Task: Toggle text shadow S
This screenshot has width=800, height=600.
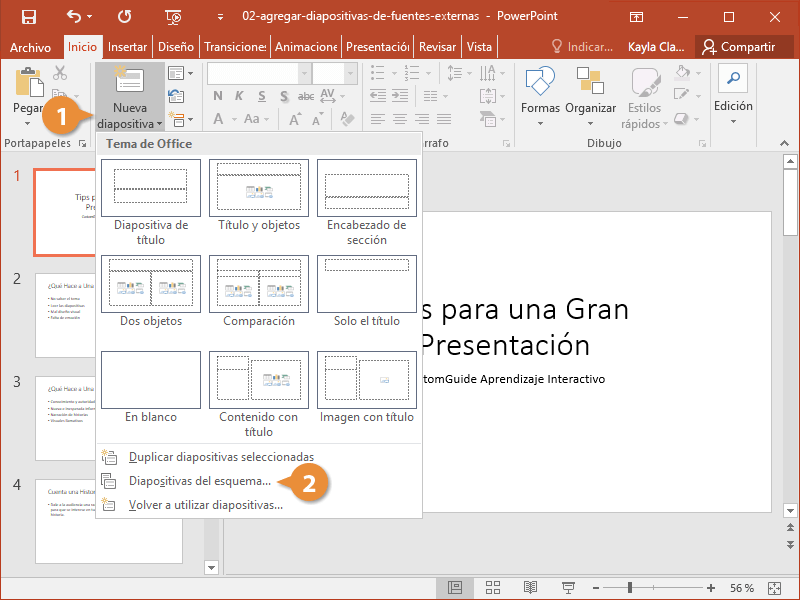Action: click(x=284, y=96)
